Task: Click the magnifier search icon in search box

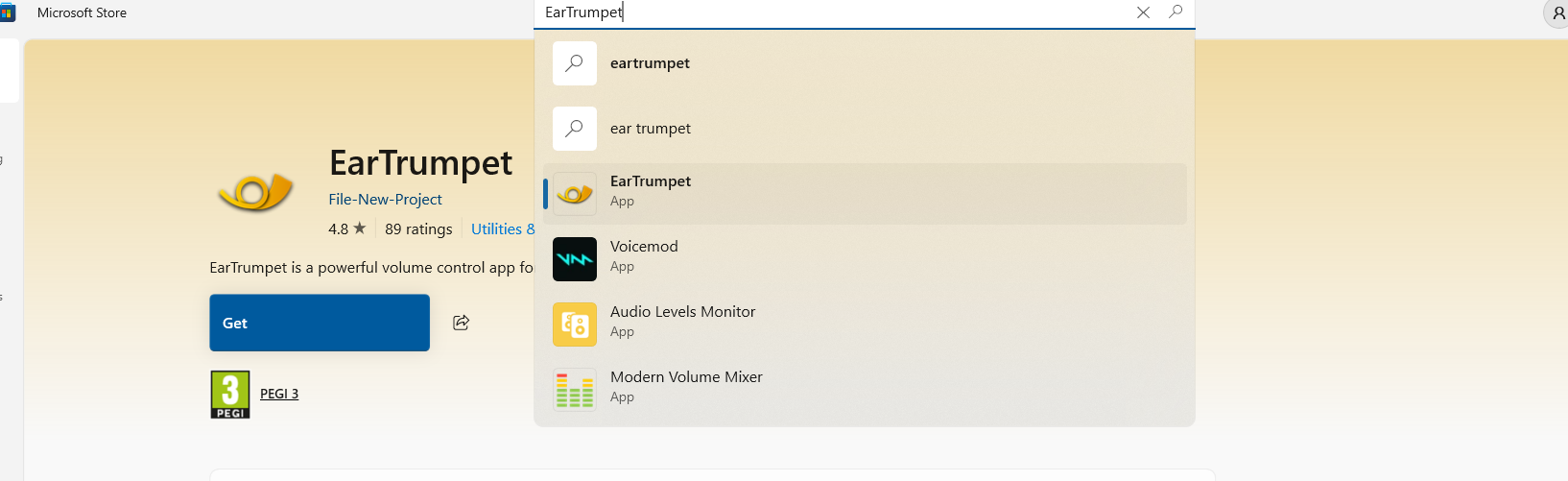Action: click(x=1176, y=12)
